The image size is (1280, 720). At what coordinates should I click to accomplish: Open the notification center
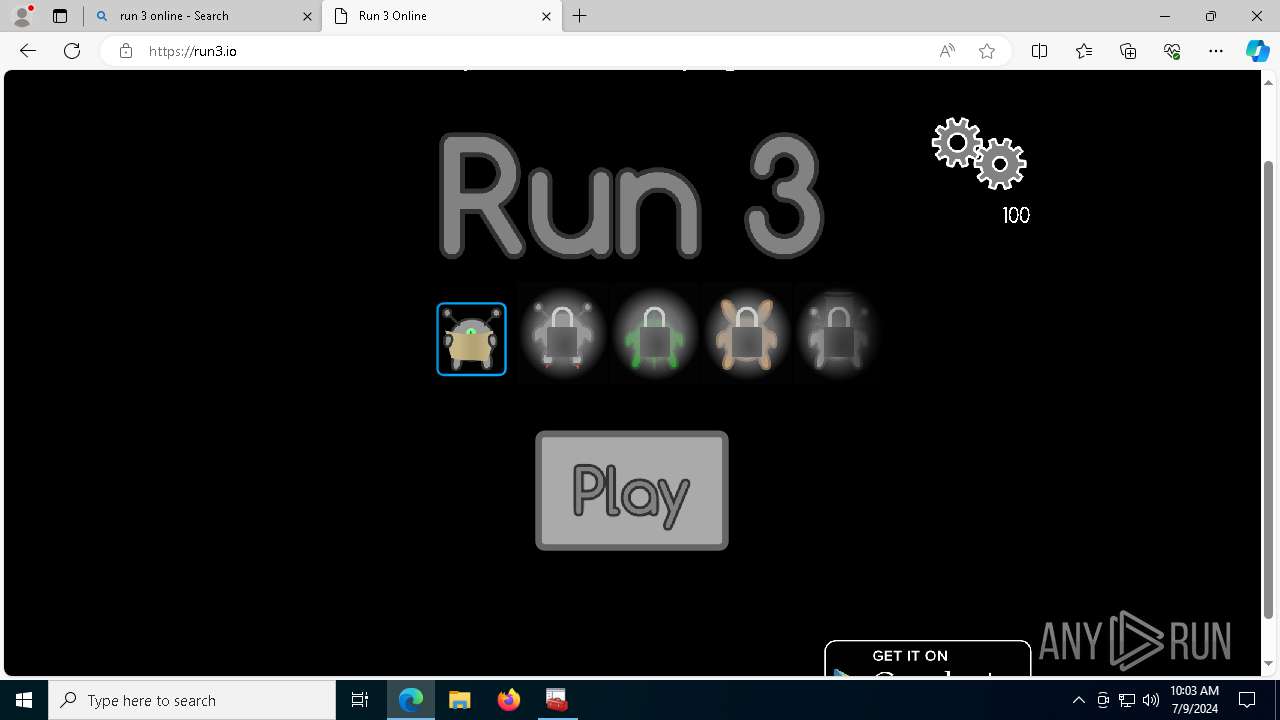(x=1248, y=700)
